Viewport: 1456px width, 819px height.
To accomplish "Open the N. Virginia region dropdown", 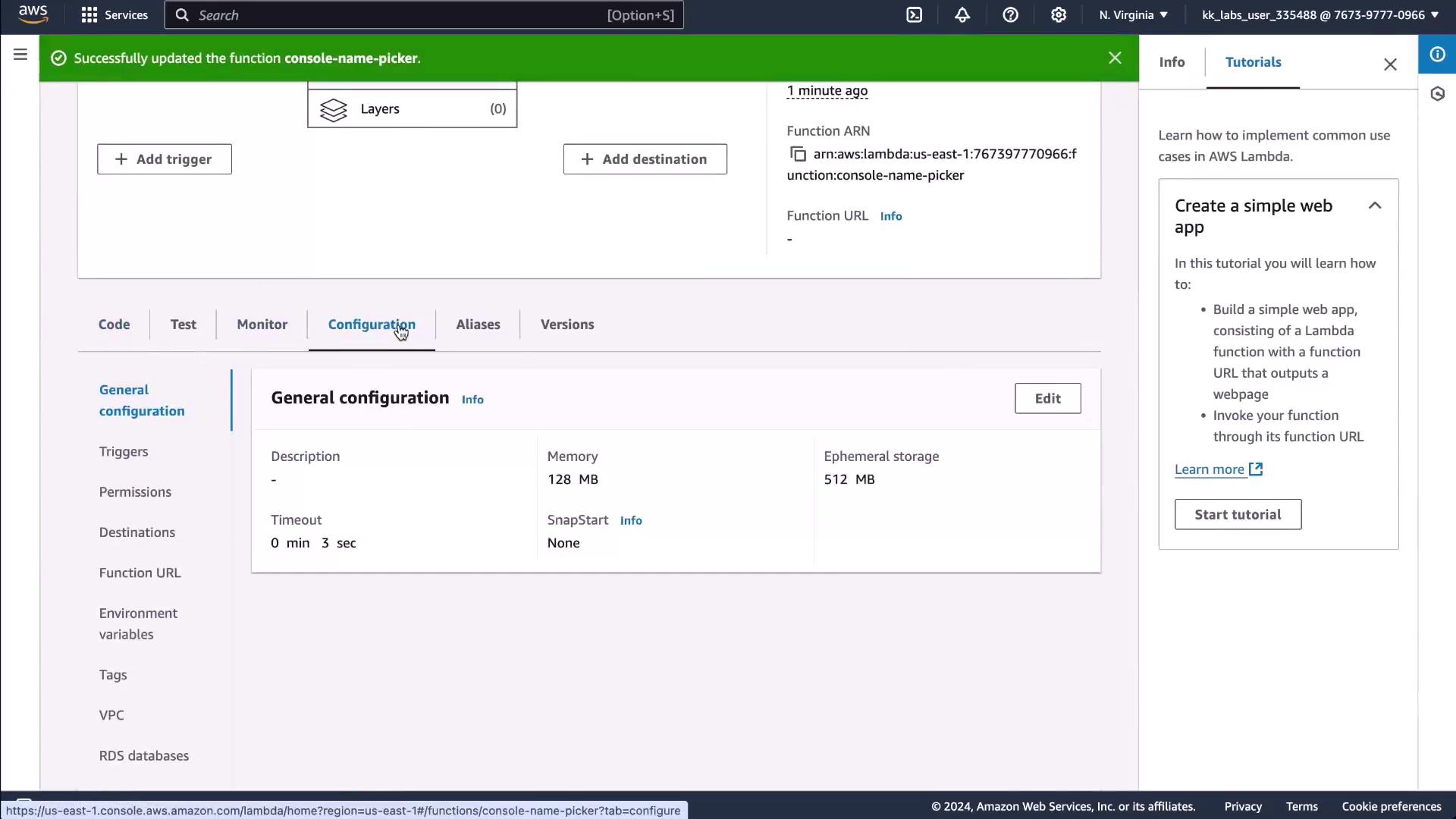I will tap(1134, 15).
